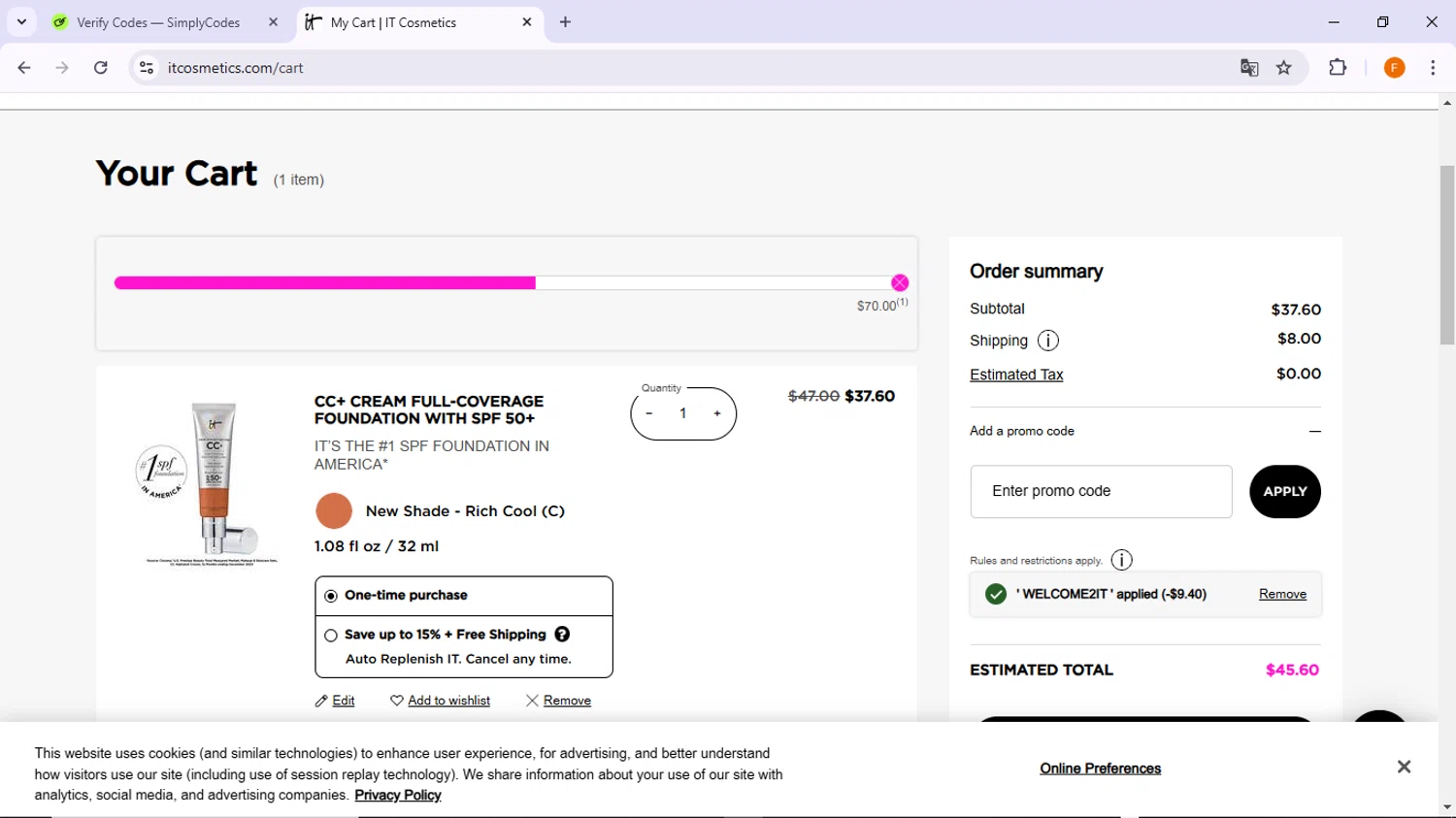Remove the WELCOME2IT promo code
This screenshot has height=818, width=1456.
click(1282, 594)
